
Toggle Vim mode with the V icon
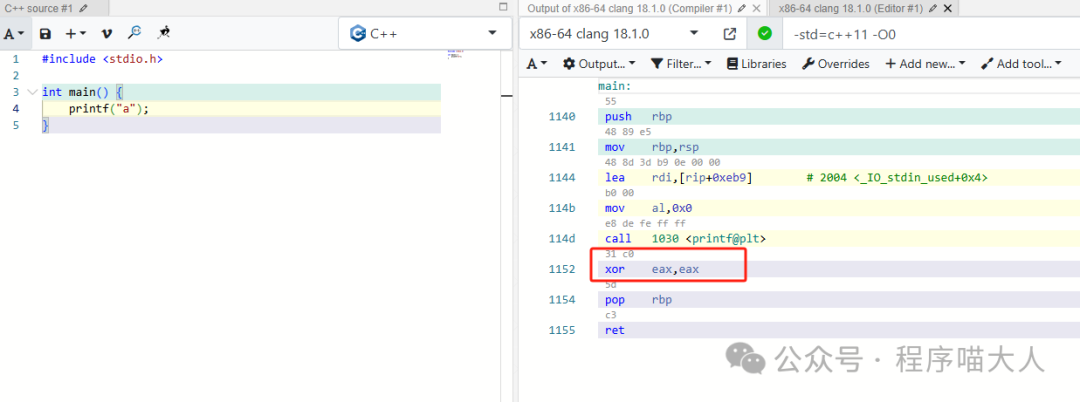(x=106, y=34)
